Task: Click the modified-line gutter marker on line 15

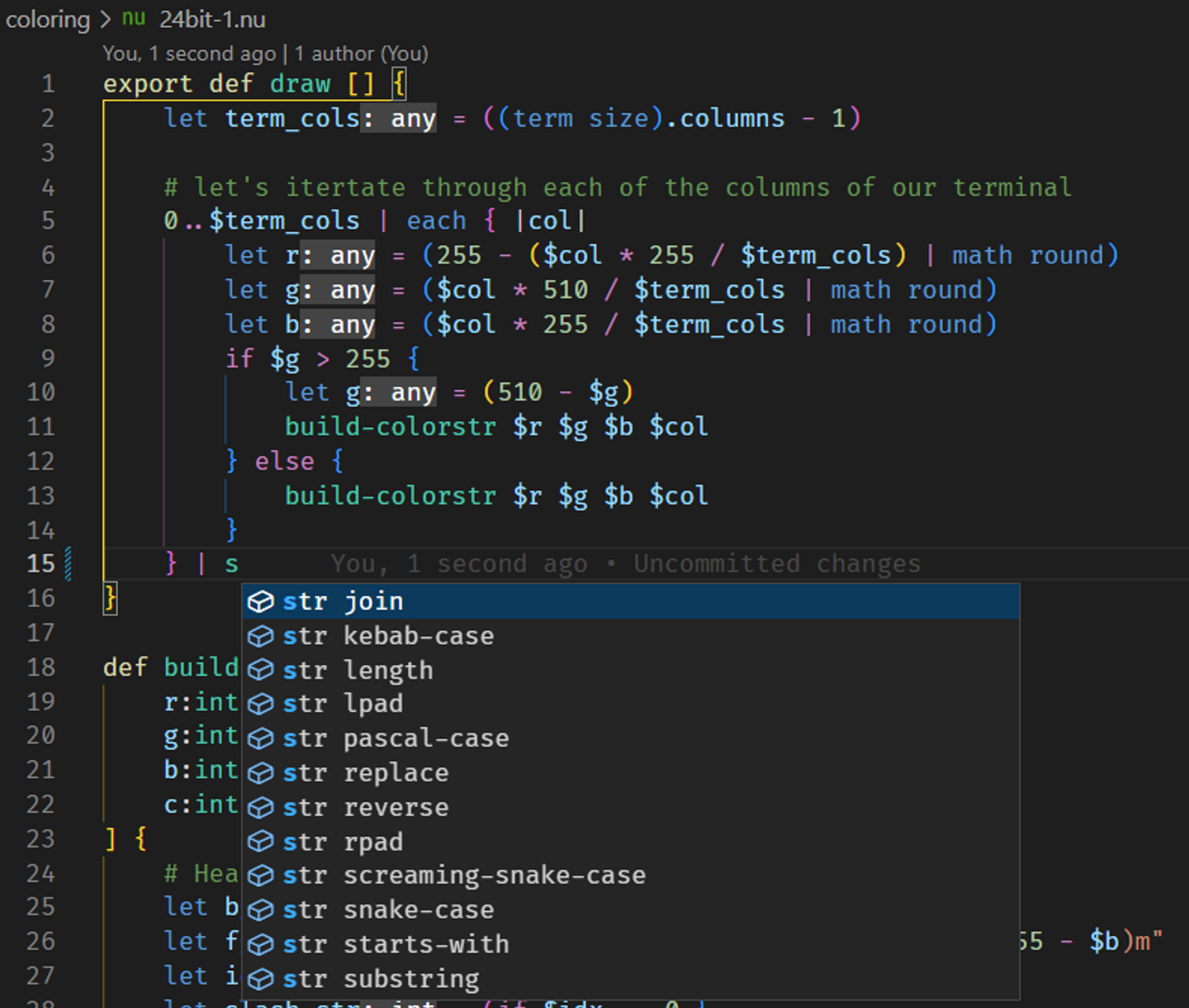Action: pos(68,563)
